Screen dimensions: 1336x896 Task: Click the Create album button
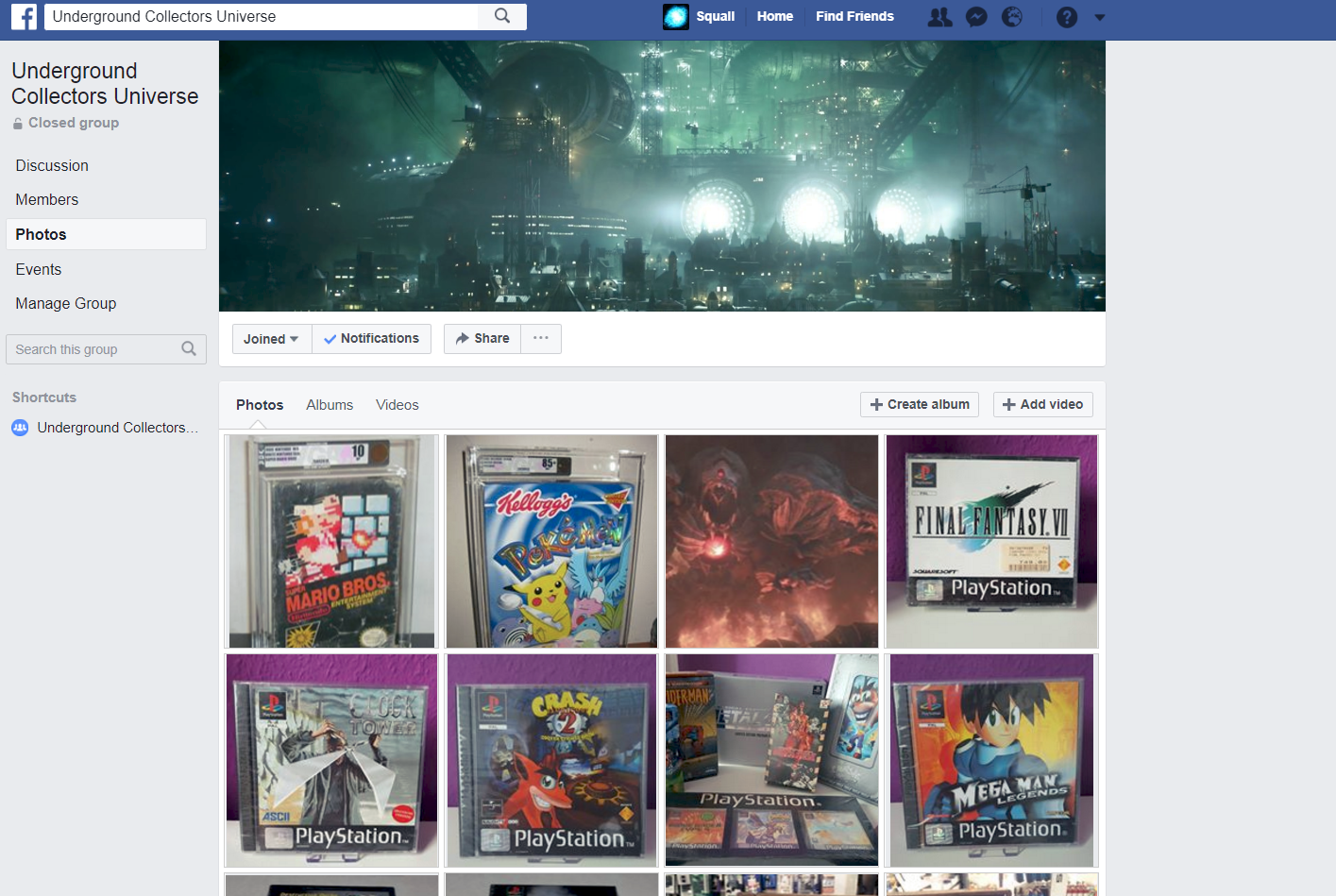pyautogui.click(x=920, y=404)
